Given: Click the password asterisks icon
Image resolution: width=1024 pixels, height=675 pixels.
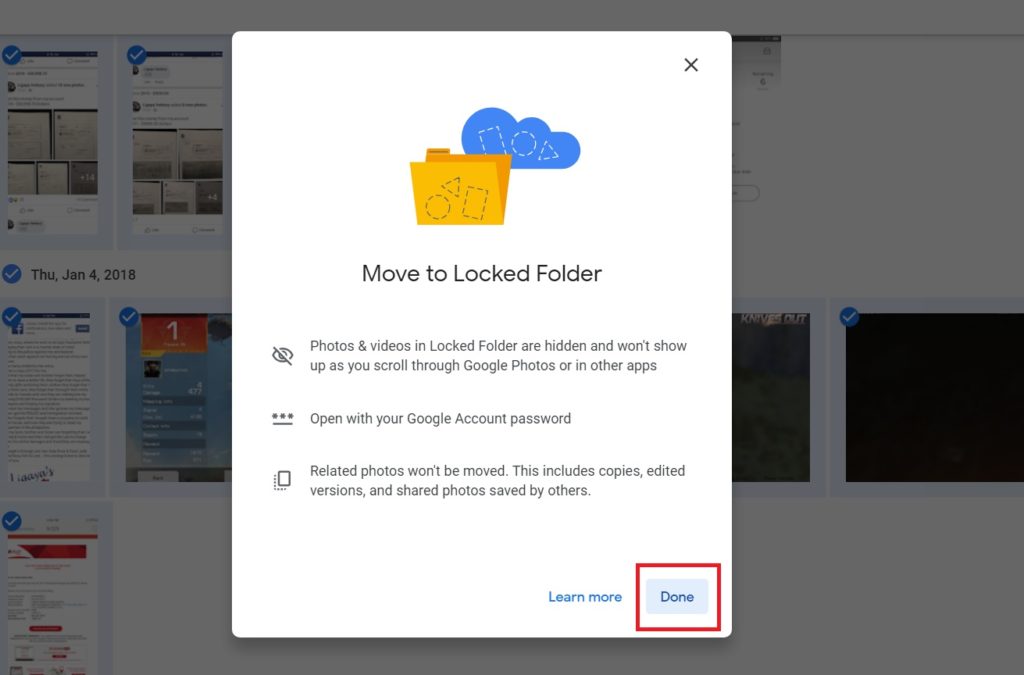Looking at the screenshot, I should point(282,418).
